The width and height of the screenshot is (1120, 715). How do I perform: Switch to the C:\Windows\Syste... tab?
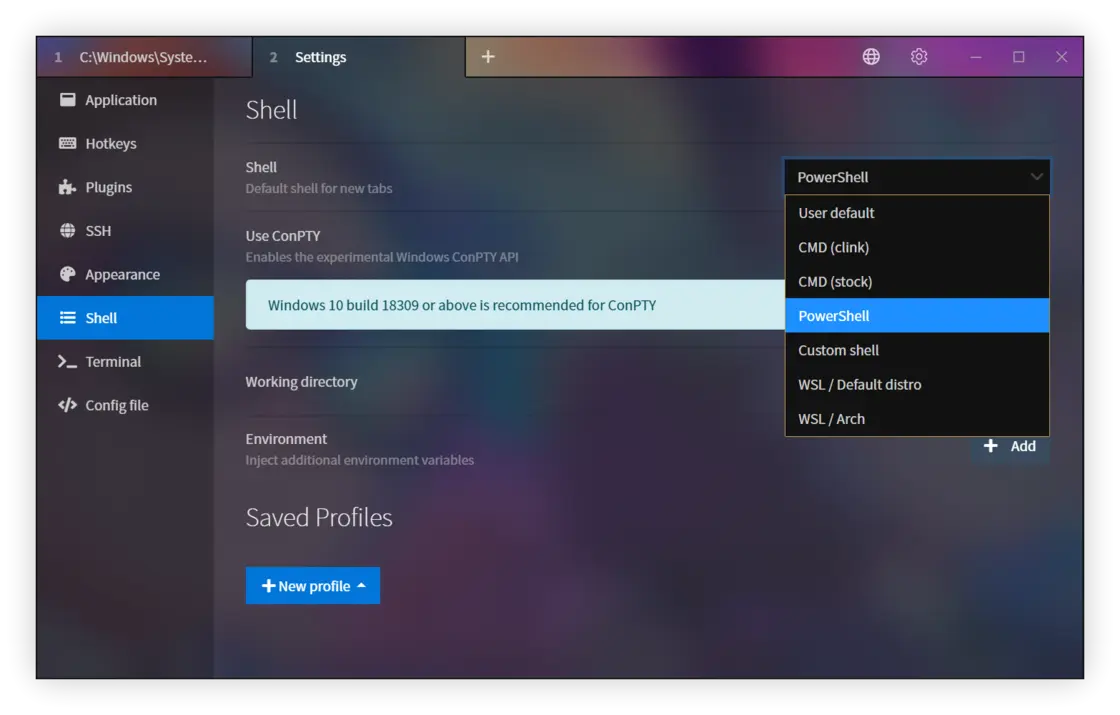point(144,57)
